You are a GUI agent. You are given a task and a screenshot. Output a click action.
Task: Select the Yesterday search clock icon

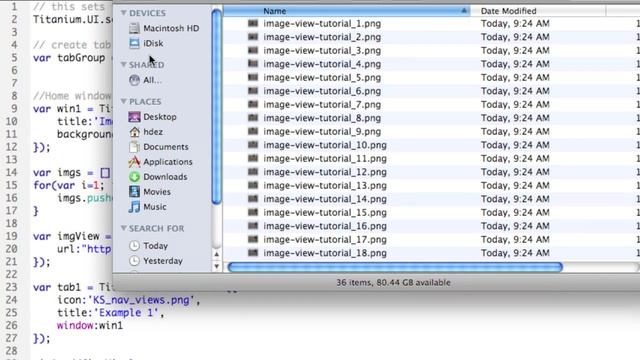tap(134, 261)
